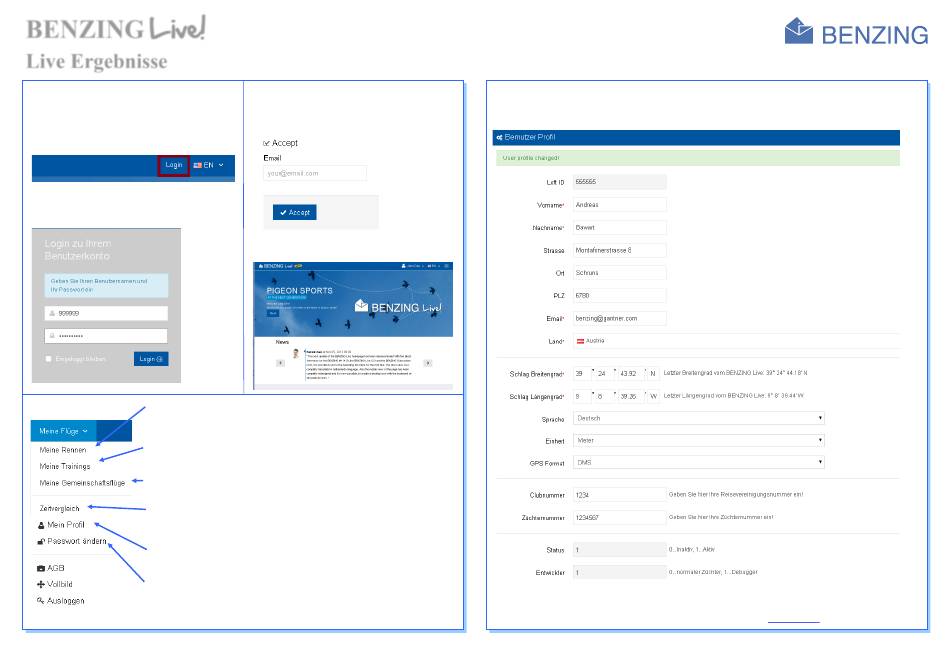Open the EN language selector
The height and width of the screenshot is (672, 950).
pyautogui.click(x=209, y=165)
